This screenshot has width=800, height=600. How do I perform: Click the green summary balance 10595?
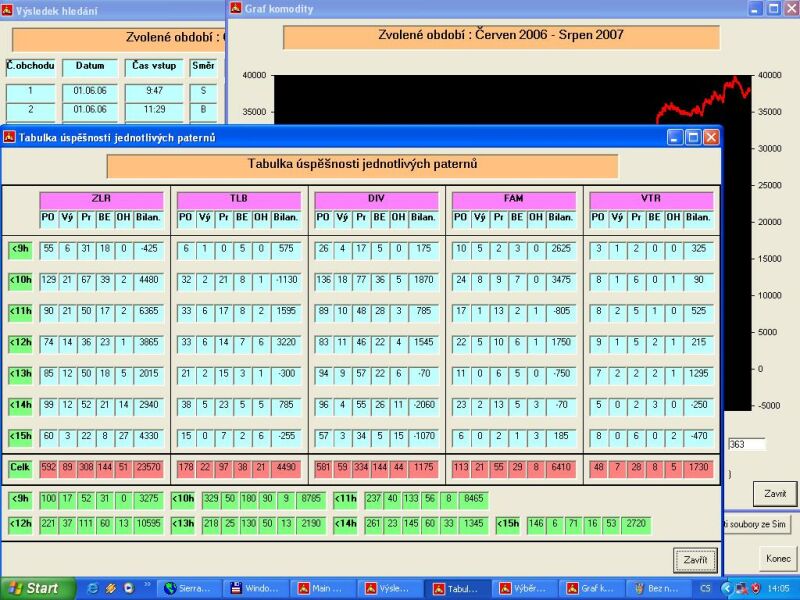(148, 524)
